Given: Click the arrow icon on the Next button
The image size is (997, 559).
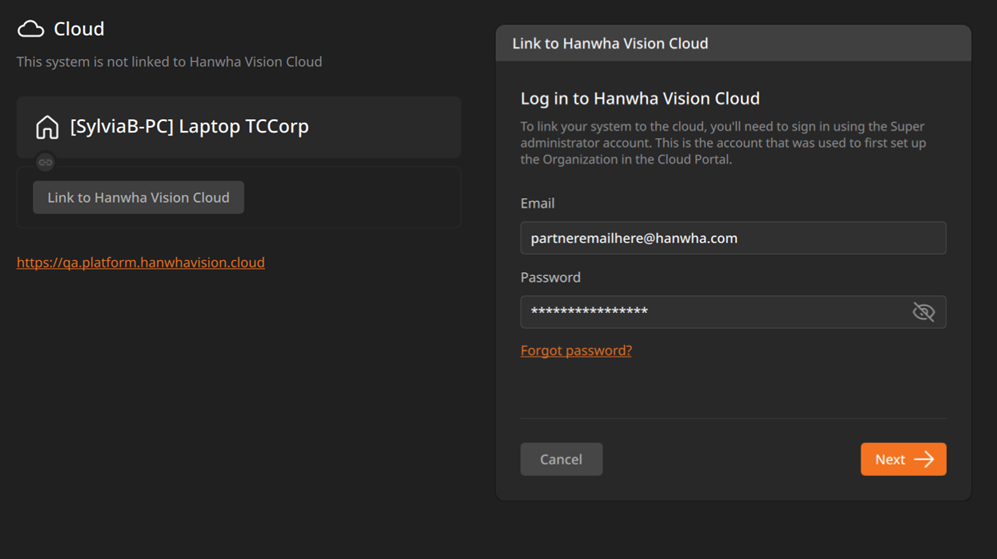Looking at the screenshot, I should [x=924, y=459].
